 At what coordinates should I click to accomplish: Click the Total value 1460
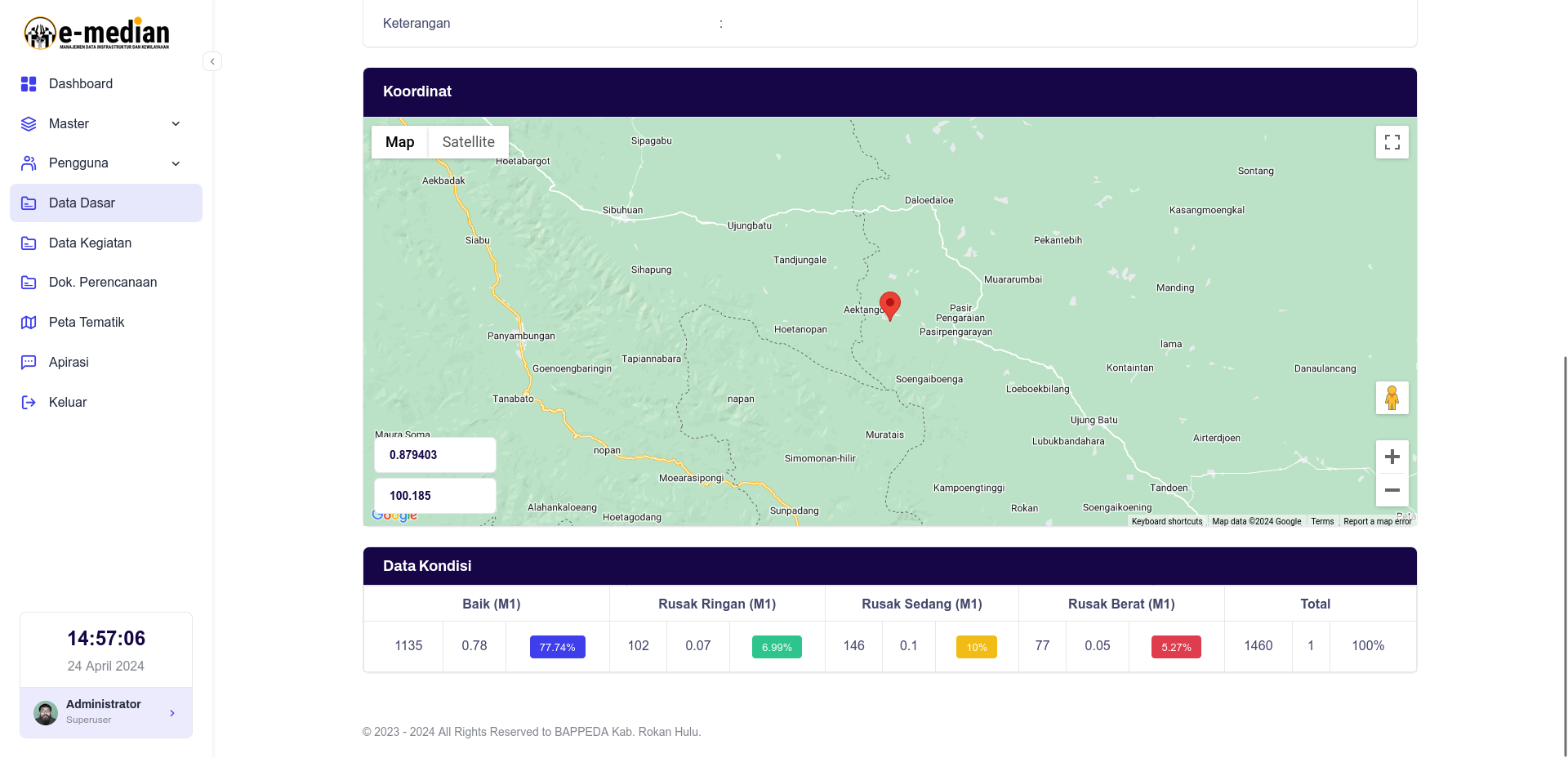(1258, 646)
